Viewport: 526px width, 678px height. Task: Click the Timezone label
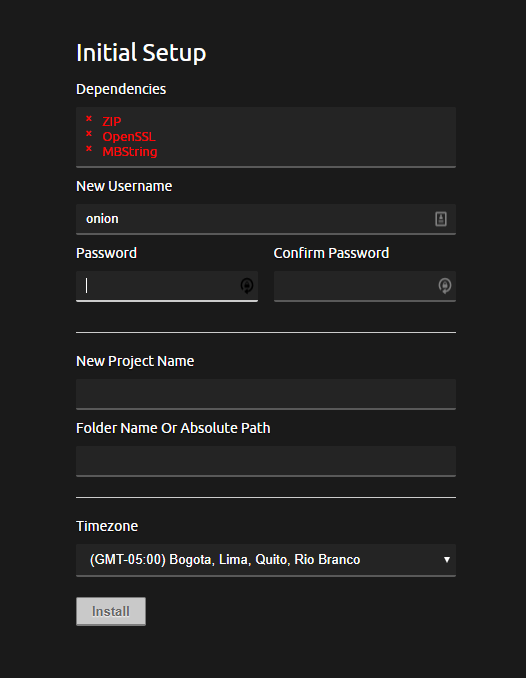[107, 526]
